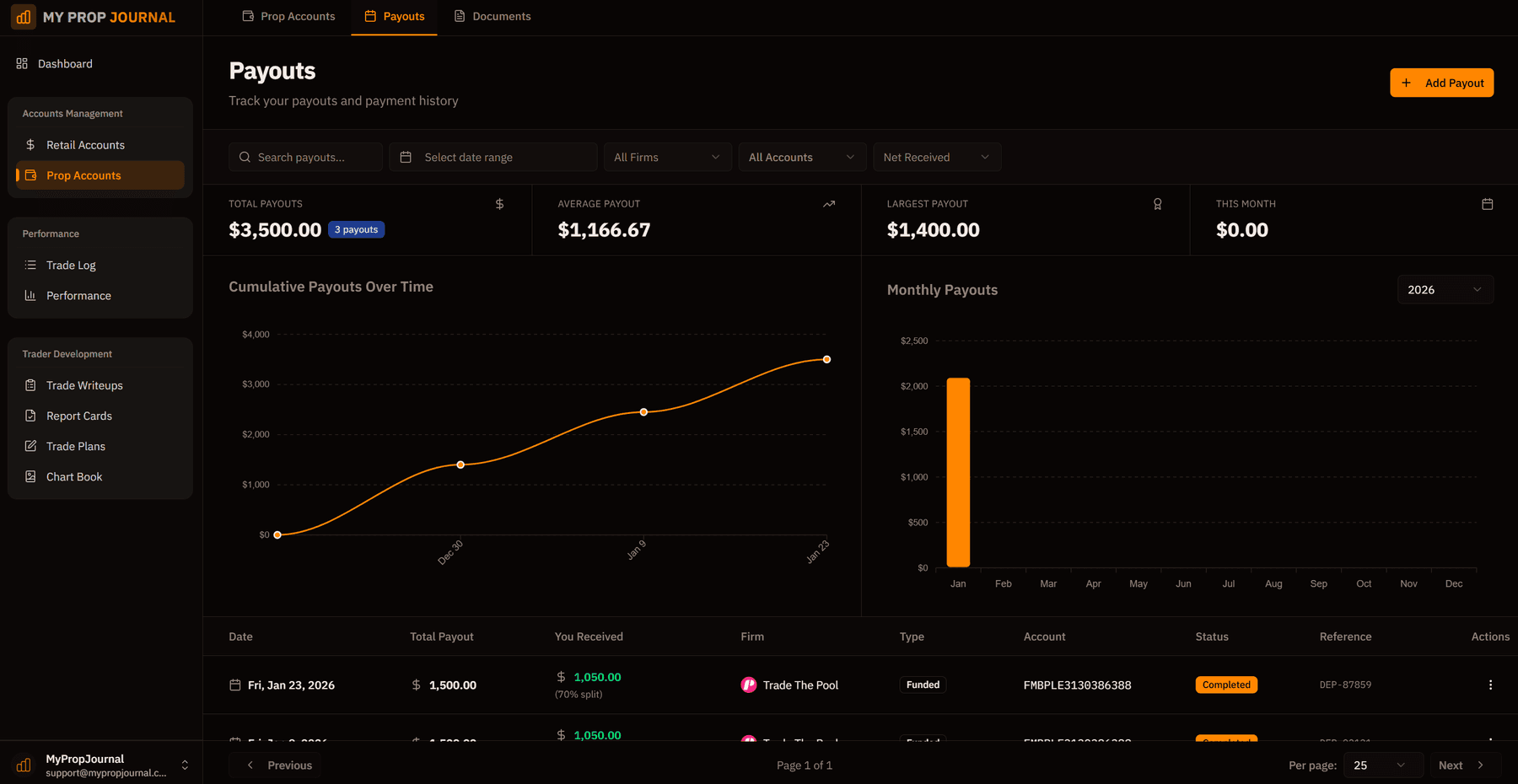The width and height of the screenshot is (1518, 784).
Task: Toggle the Completed status badge
Action: (1226, 685)
